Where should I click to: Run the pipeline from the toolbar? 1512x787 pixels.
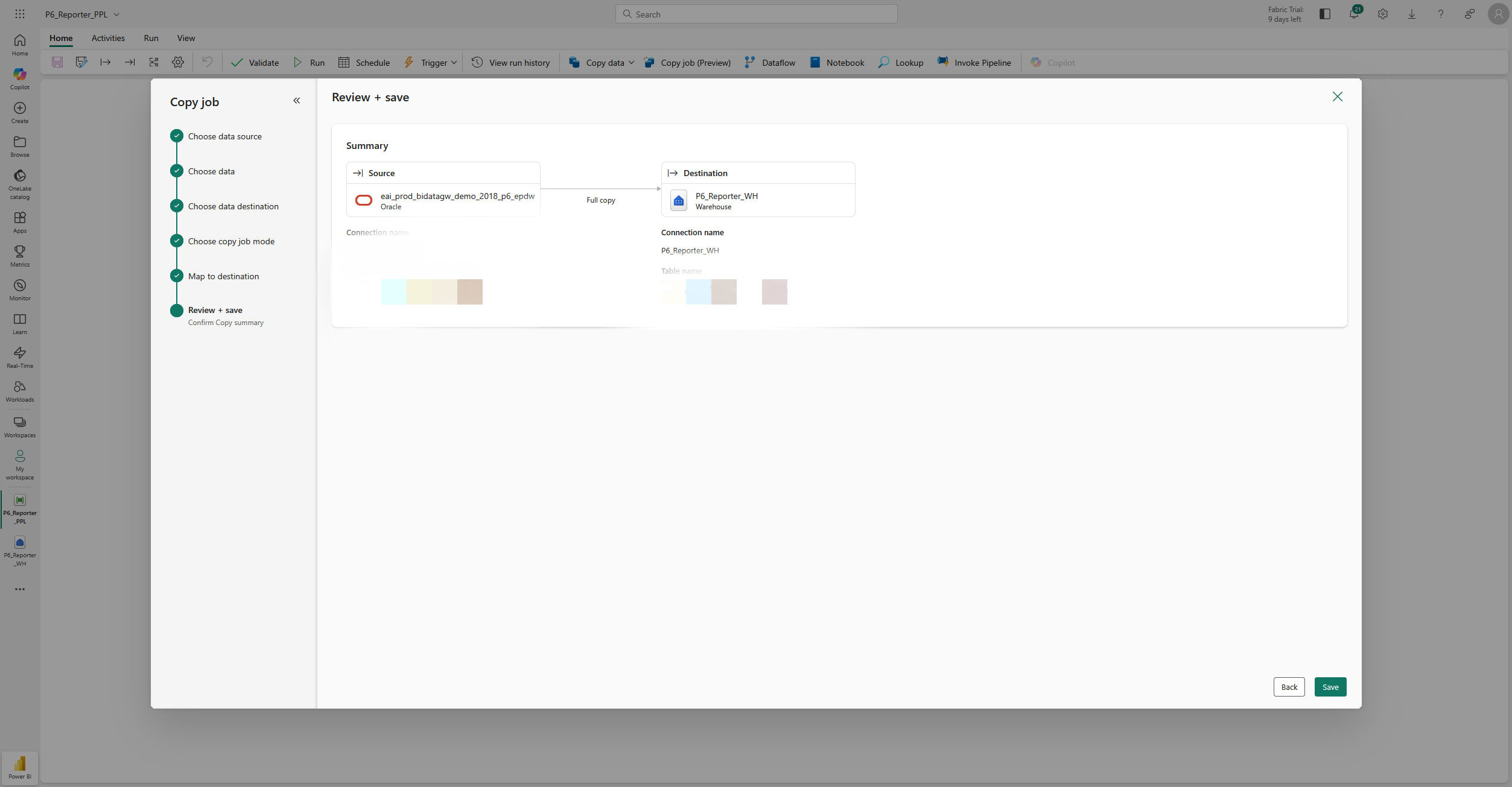coord(309,62)
